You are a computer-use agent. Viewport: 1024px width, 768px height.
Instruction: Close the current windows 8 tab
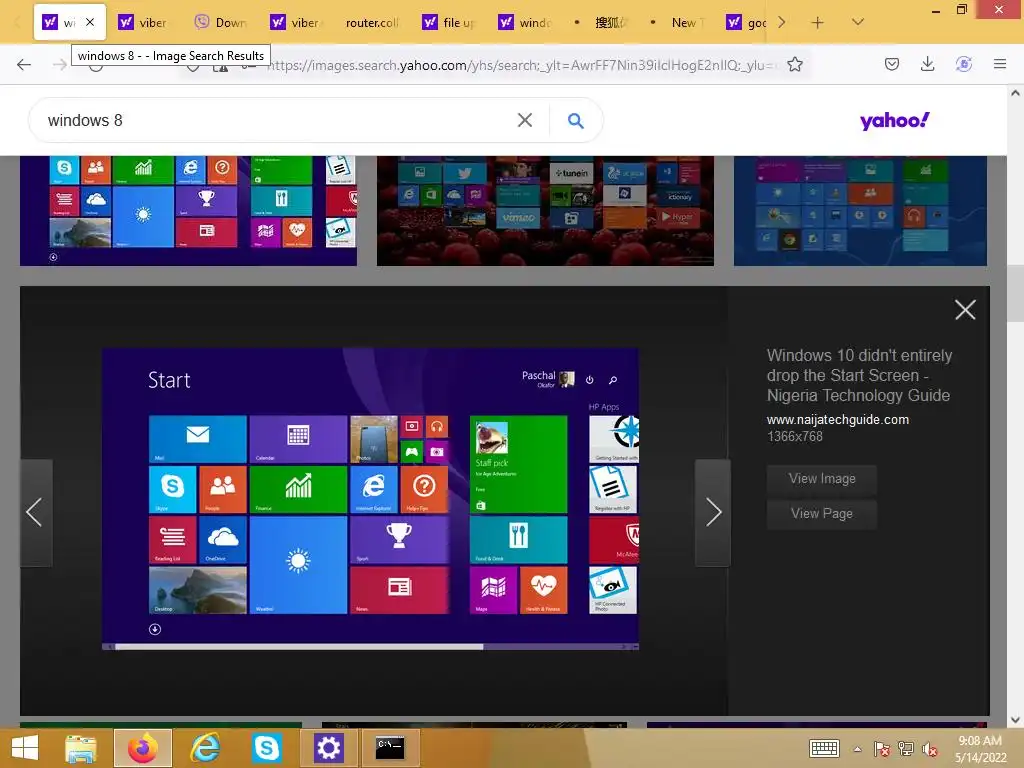(90, 22)
